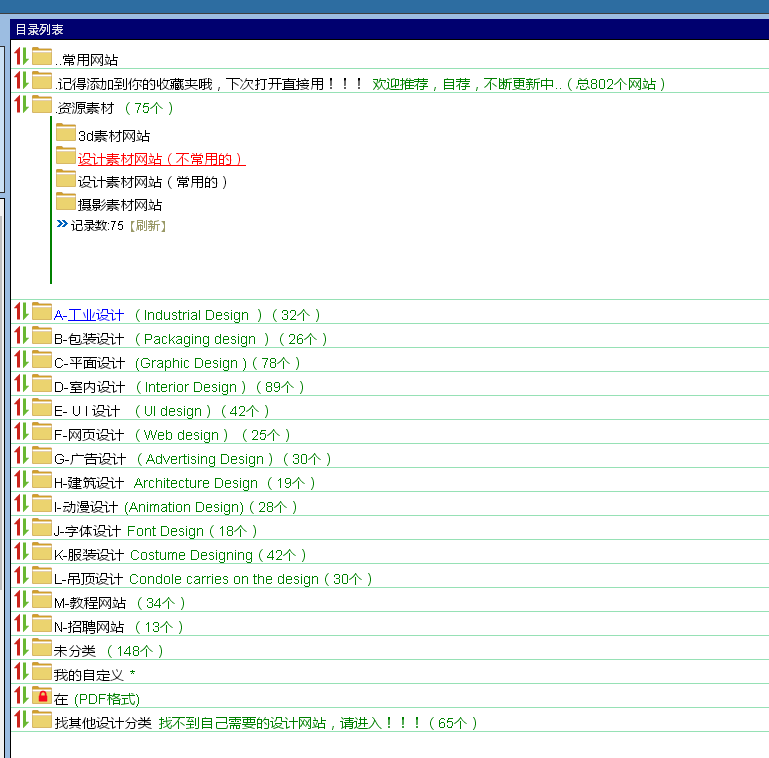Click the folder icon for 我的自定义
The height and width of the screenshot is (758, 769).
(x=42, y=671)
